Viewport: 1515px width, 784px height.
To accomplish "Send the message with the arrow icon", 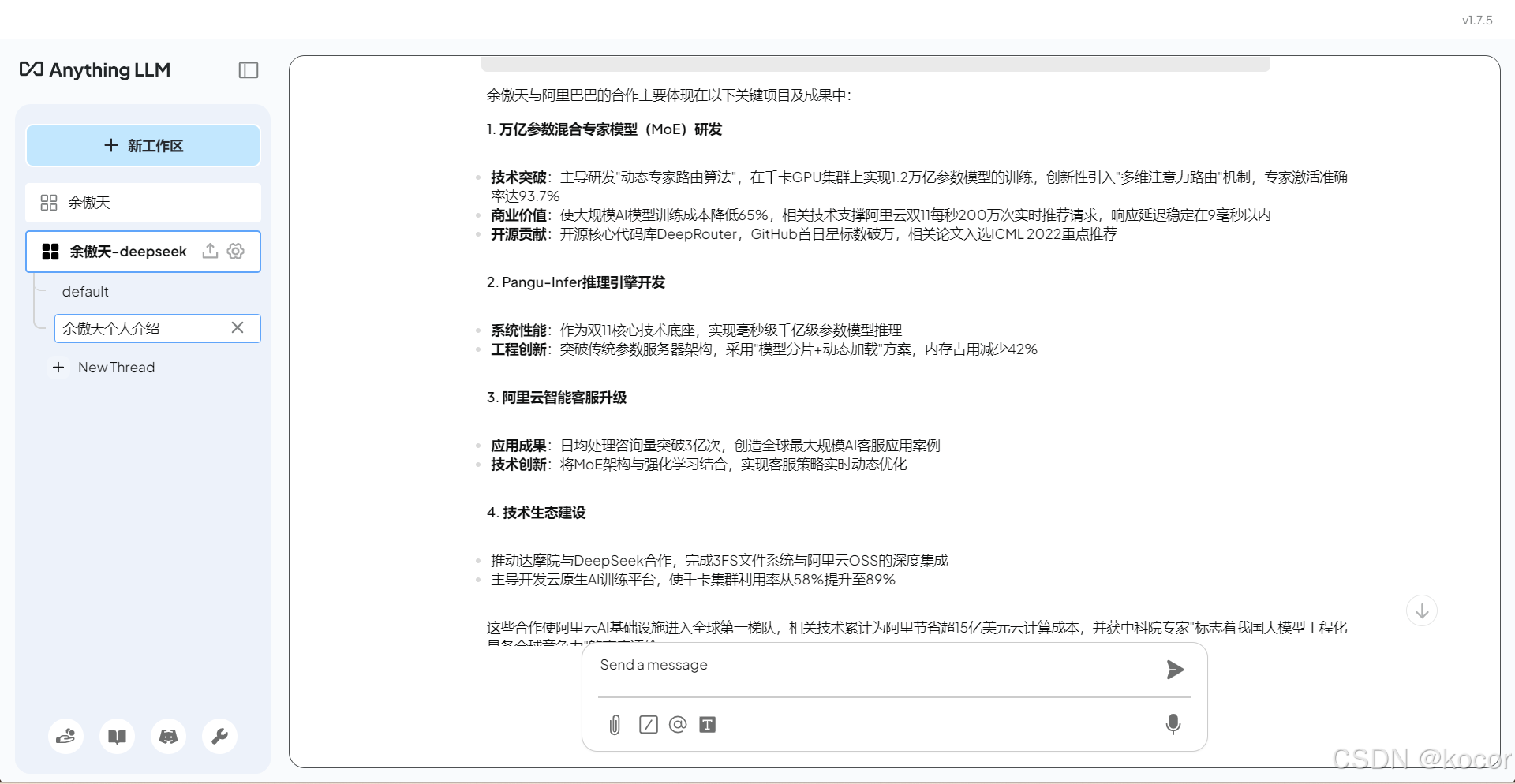I will [x=1175, y=670].
